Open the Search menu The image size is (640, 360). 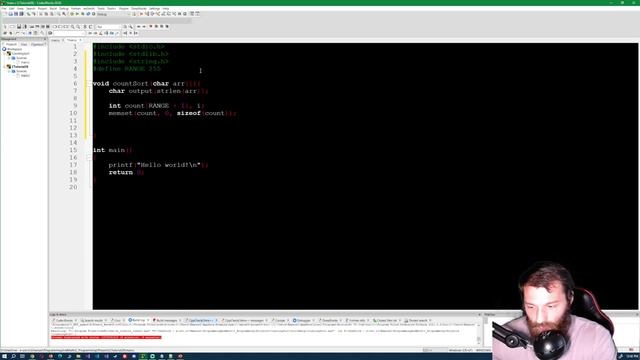click(31, 9)
